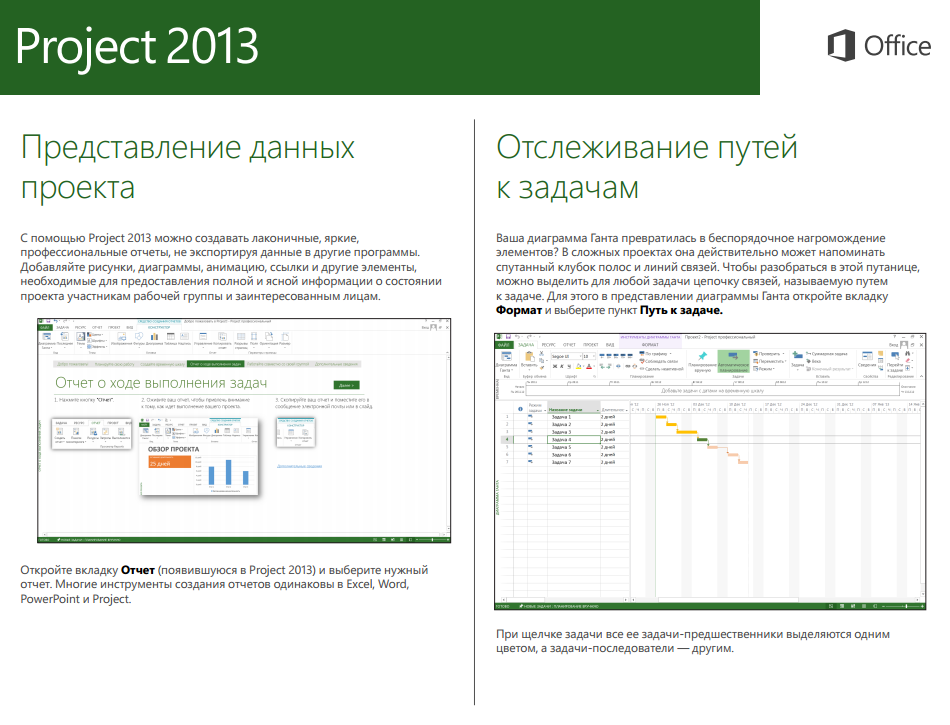
Task: Open the ФАЙЛ tab in the Gantt screenshot
Action: [x=504, y=345]
